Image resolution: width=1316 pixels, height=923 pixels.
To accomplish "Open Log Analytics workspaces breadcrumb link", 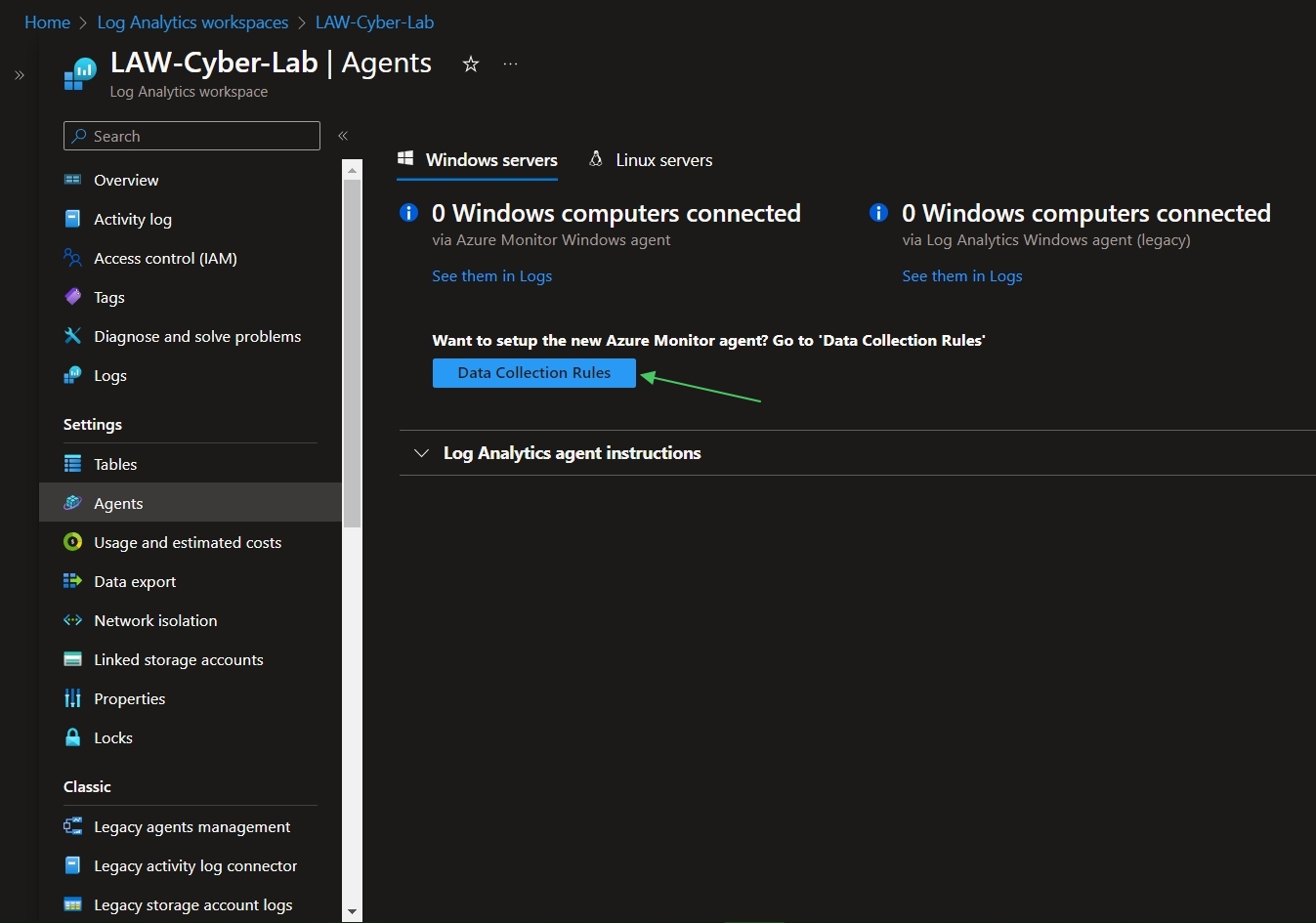I will 192,22.
